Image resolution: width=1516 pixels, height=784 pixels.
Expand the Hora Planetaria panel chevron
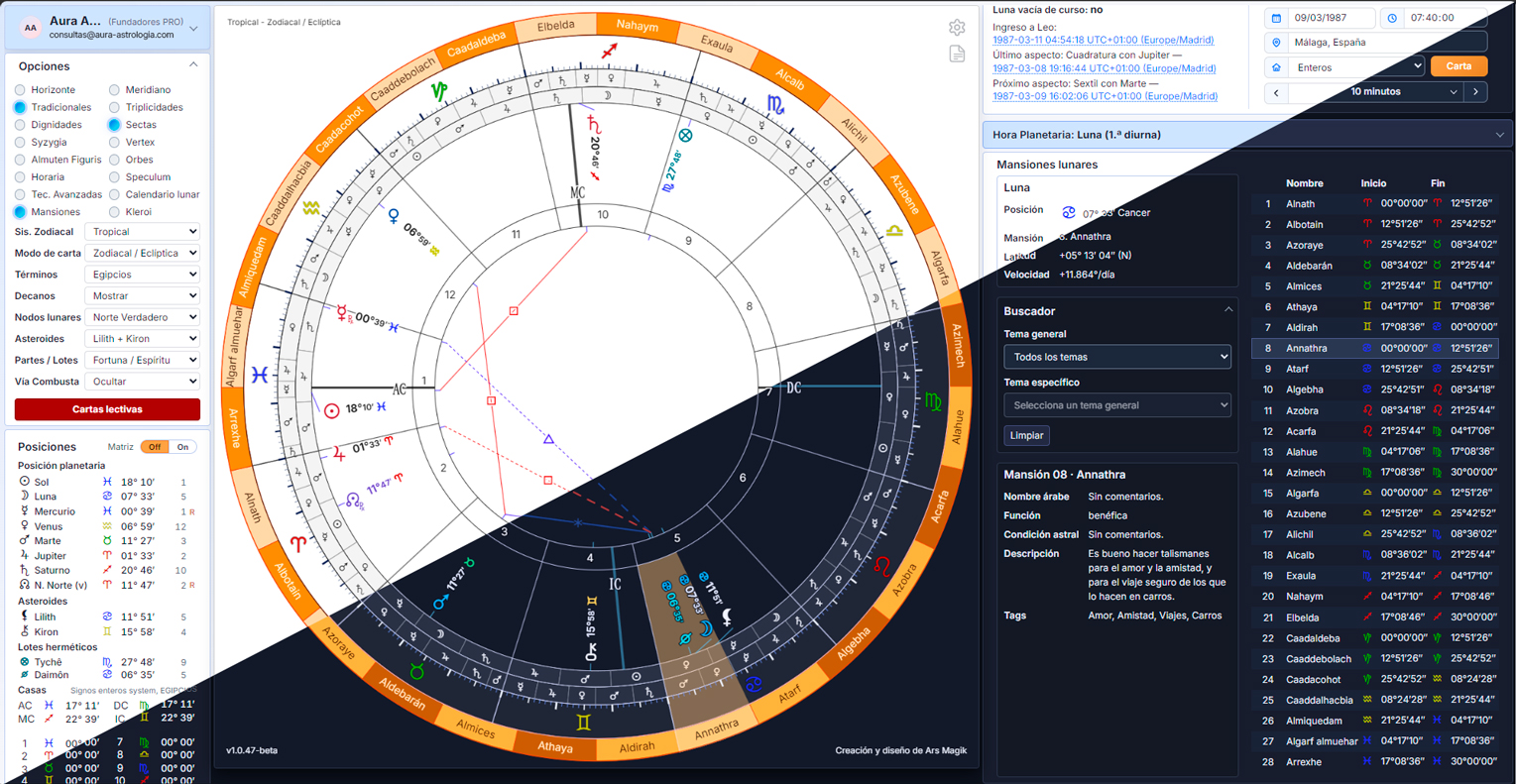click(x=1499, y=135)
